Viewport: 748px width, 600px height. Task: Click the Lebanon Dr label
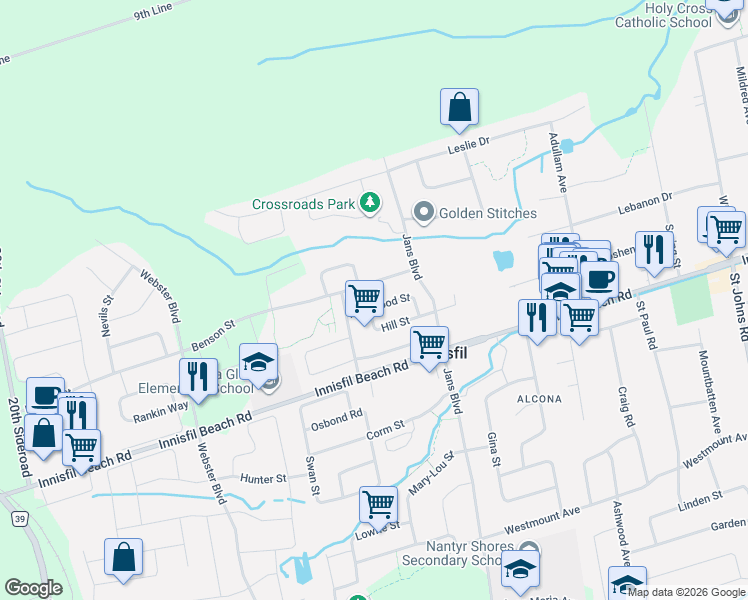[645, 203]
